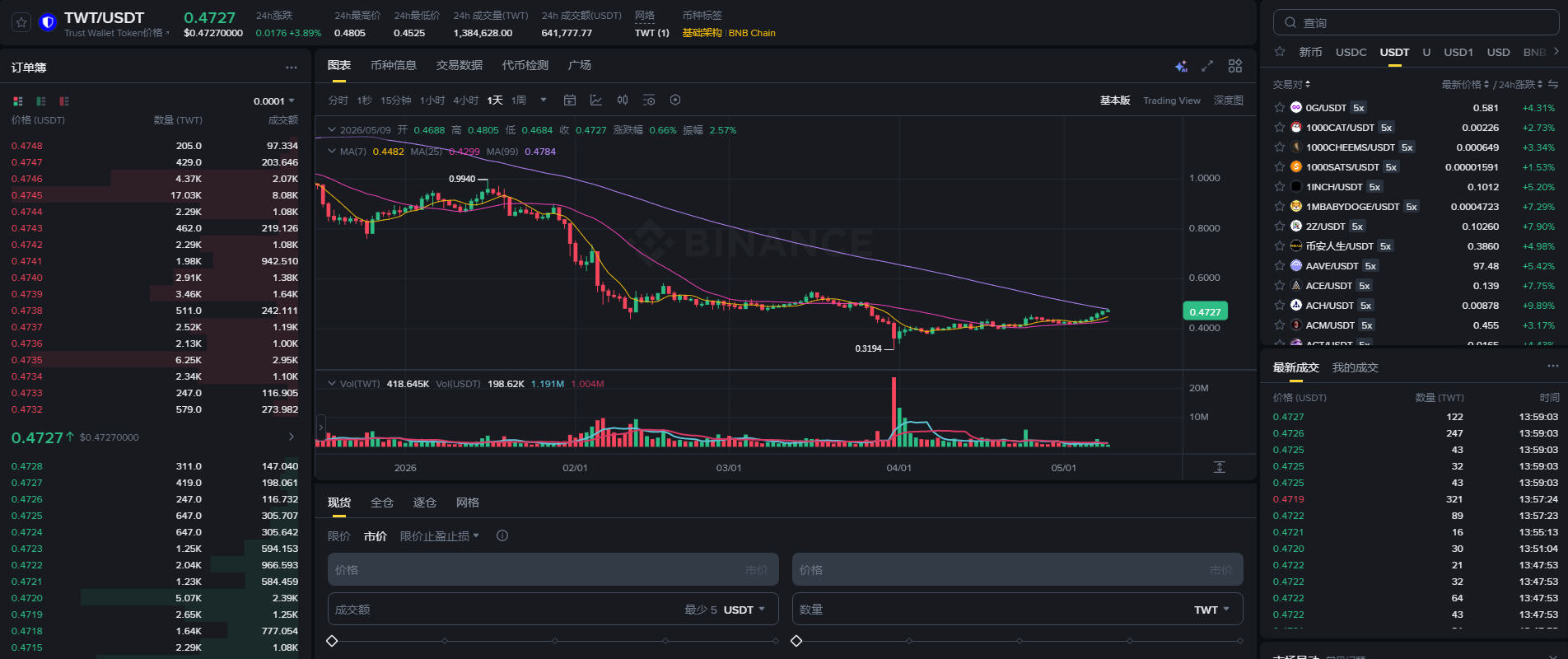Viewport: 1568px width, 659px height.
Task: Collapse the Vol(TWT) indicator legend
Action: click(332, 384)
